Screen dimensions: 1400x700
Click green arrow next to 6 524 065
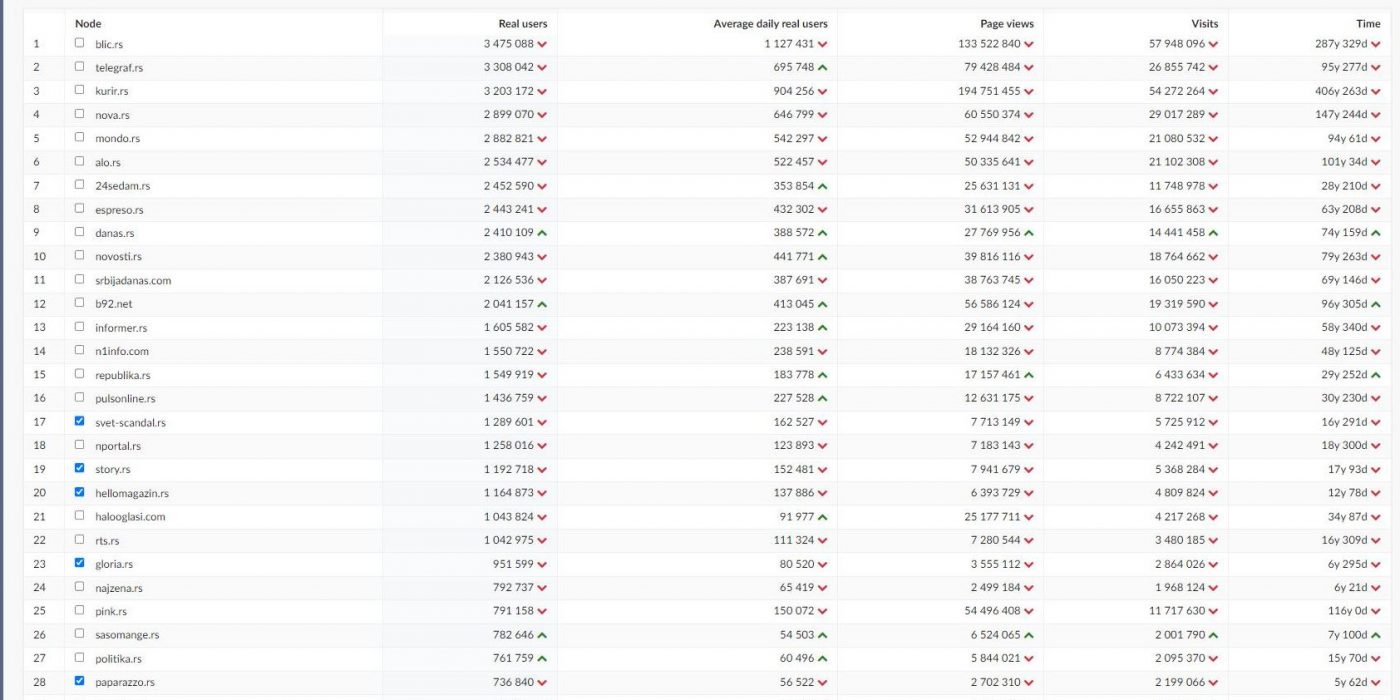pyautogui.click(x=1028, y=635)
